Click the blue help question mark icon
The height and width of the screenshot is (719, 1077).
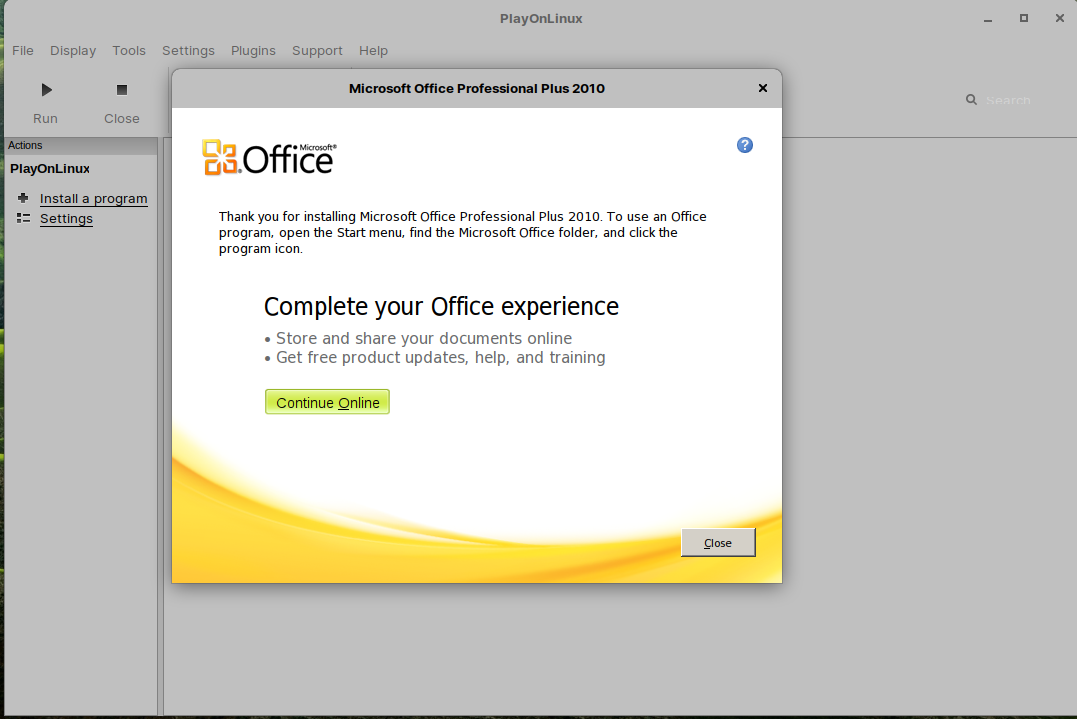745,145
